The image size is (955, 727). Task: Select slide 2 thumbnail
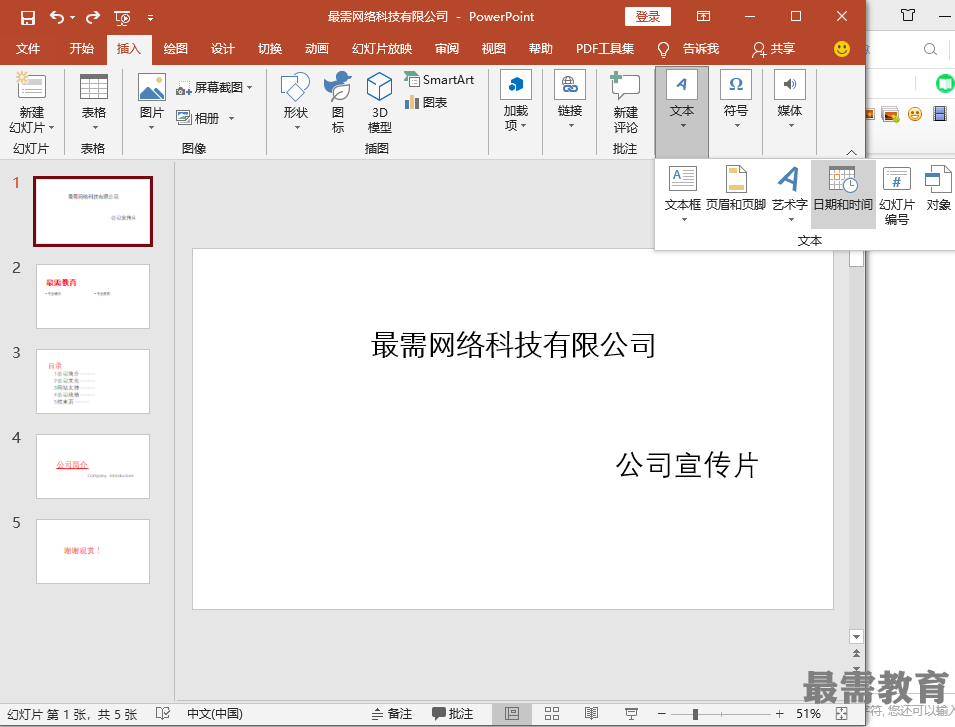point(93,297)
